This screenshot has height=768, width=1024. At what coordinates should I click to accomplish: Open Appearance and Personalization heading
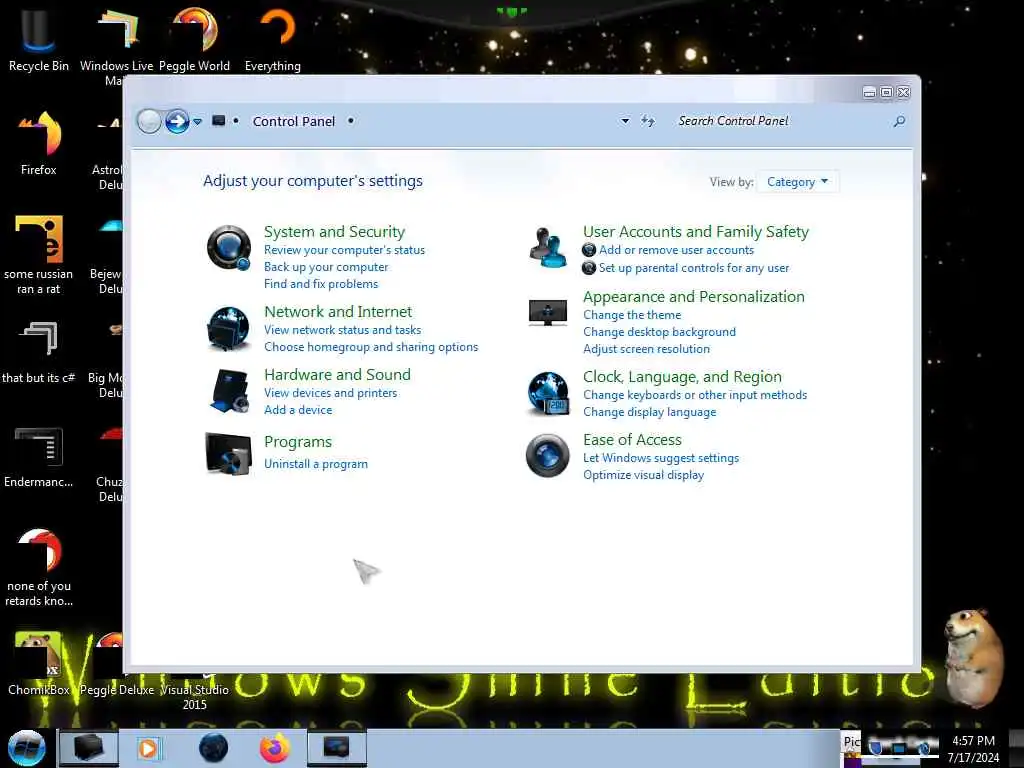click(x=694, y=296)
